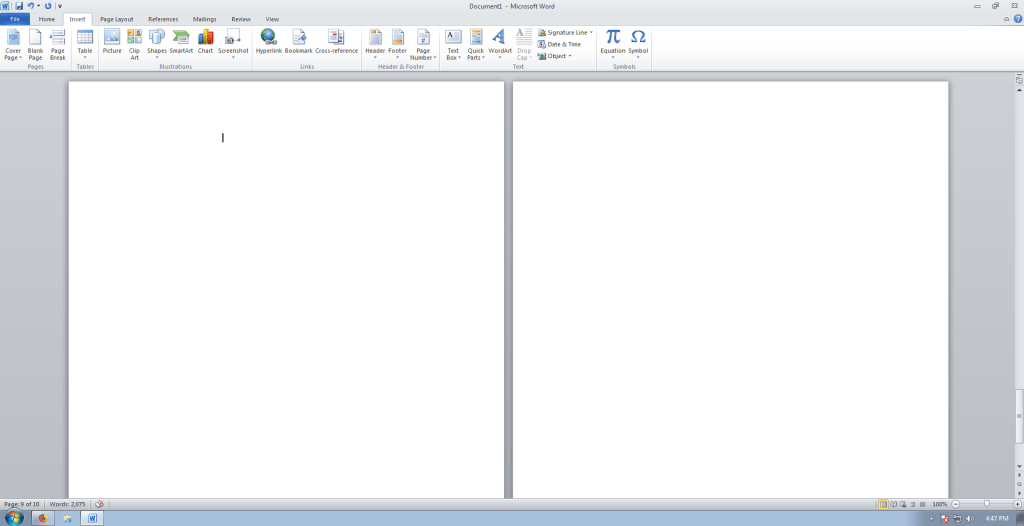
Task: Insert a Blank Page
Action: tap(35, 45)
